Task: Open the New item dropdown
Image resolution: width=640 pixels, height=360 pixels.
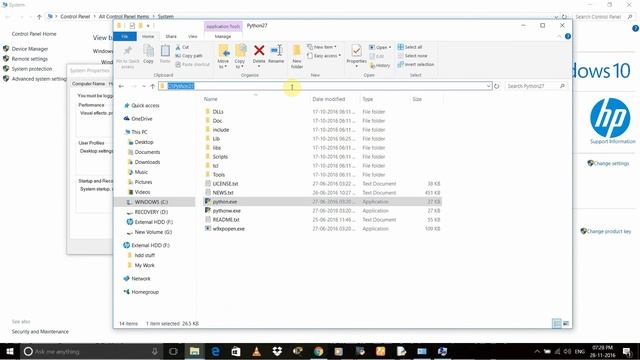Action: pyautogui.click(x=322, y=47)
